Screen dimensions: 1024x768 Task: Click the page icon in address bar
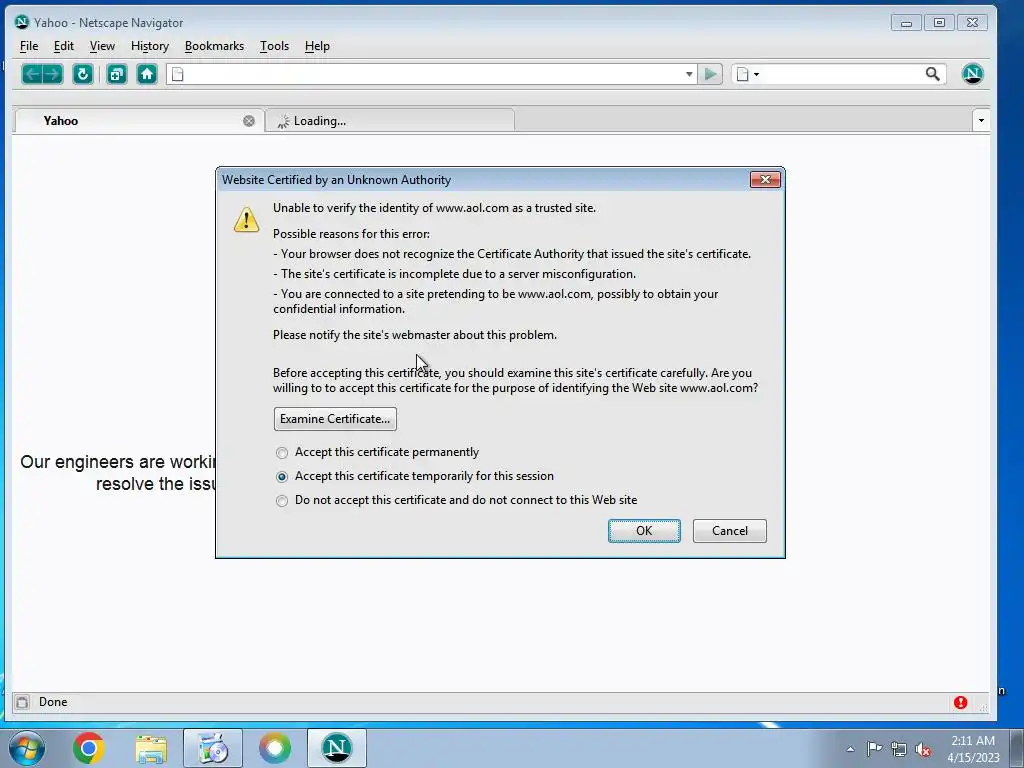tap(178, 74)
